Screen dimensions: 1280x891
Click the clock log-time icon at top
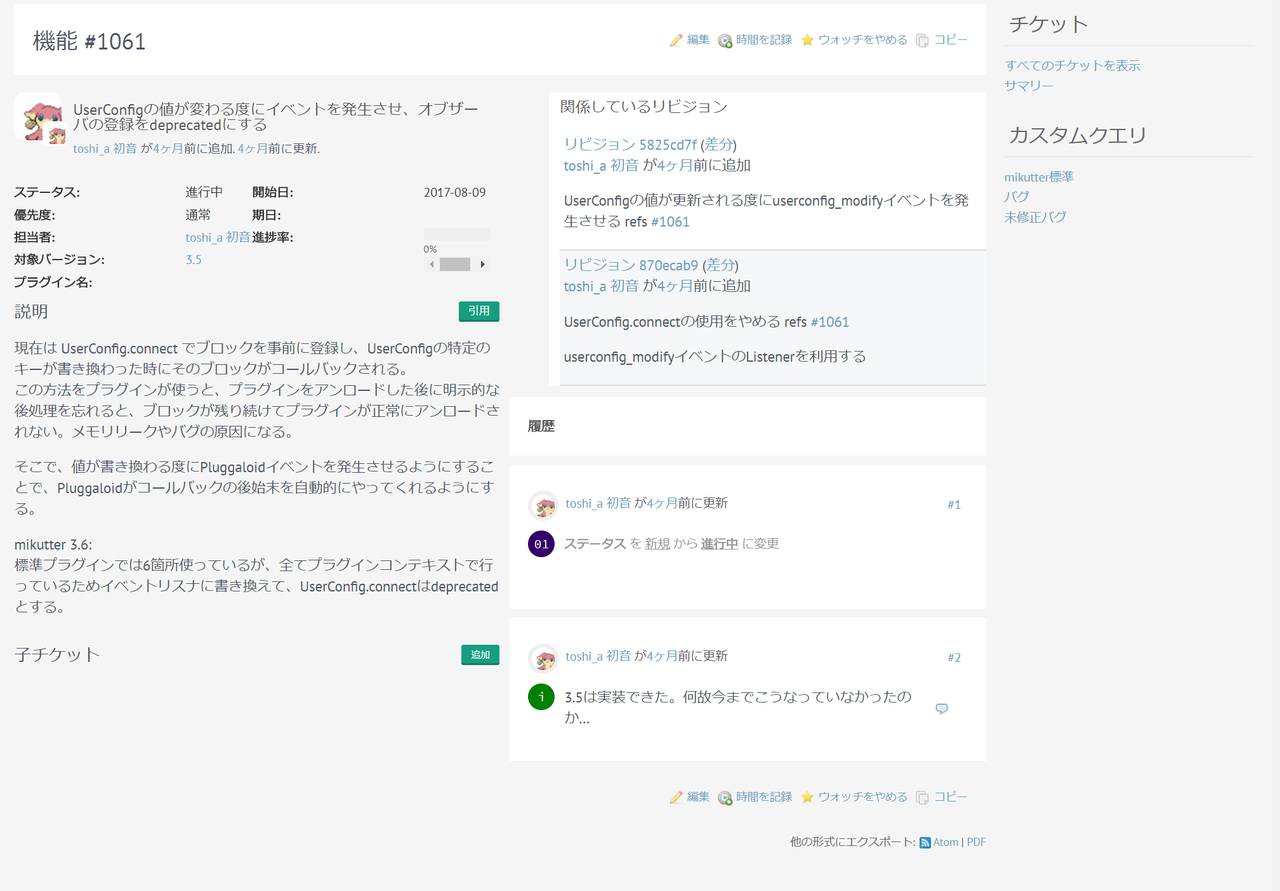[725, 41]
